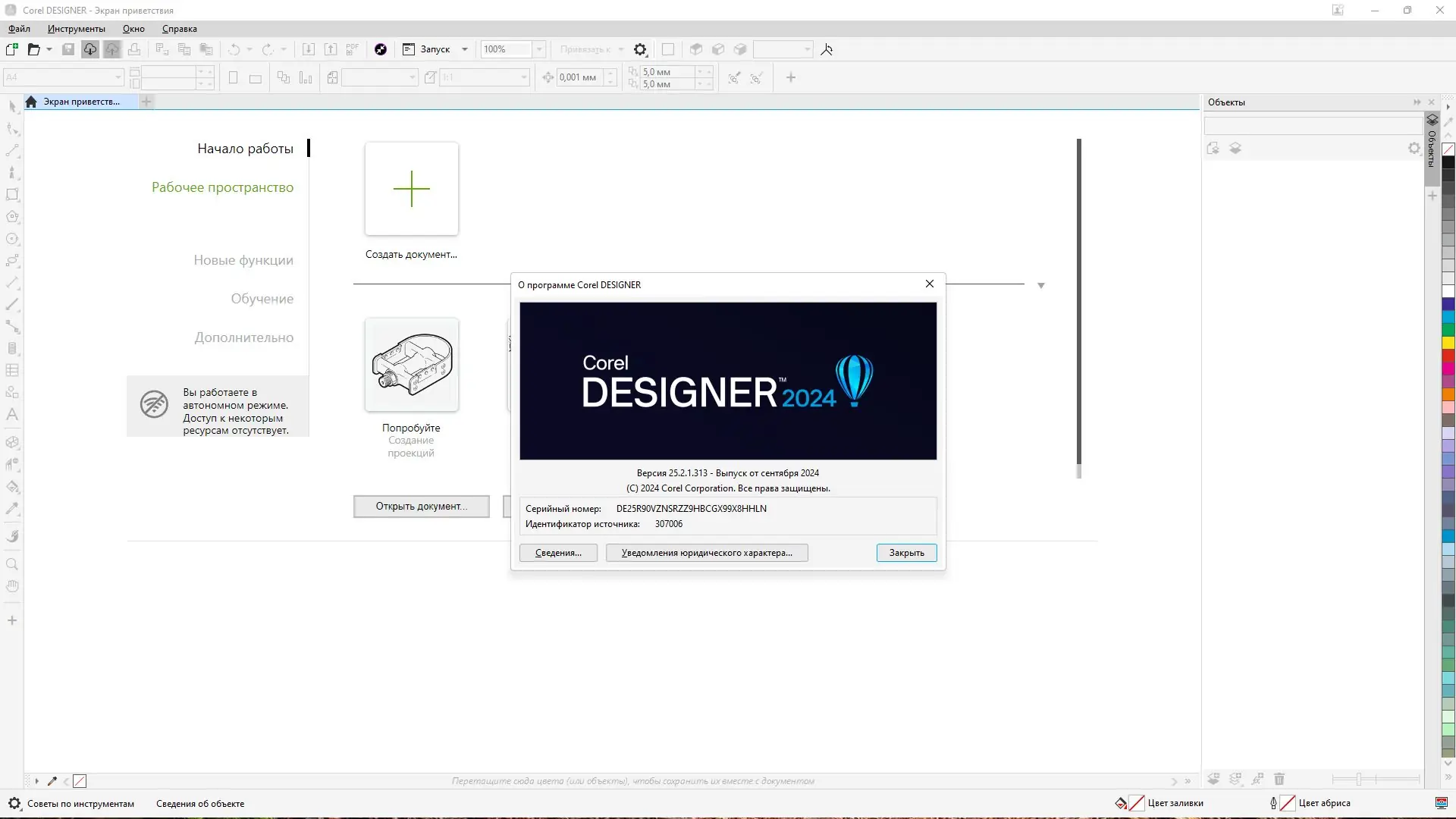Select the Text tool in toolbox
1456x819 pixels.
click(12, 415)
